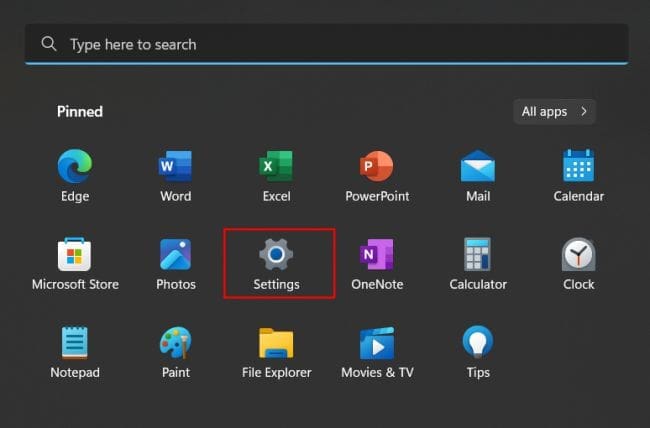This screenshot has width=650, height=428.
Task: Click the Settings gear icon
Action: (x=276, y=254)
